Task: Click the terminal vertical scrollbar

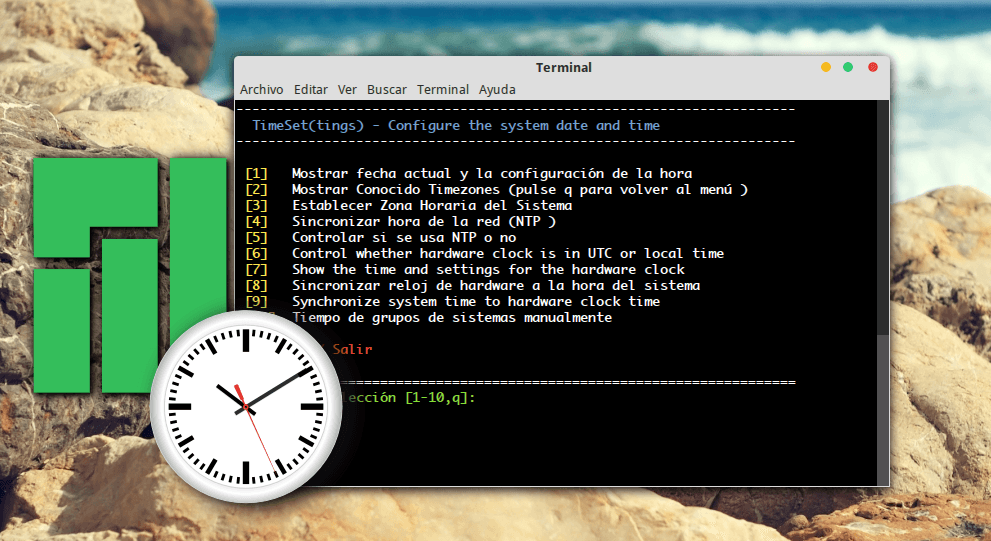Action: [x=883, y=293]
